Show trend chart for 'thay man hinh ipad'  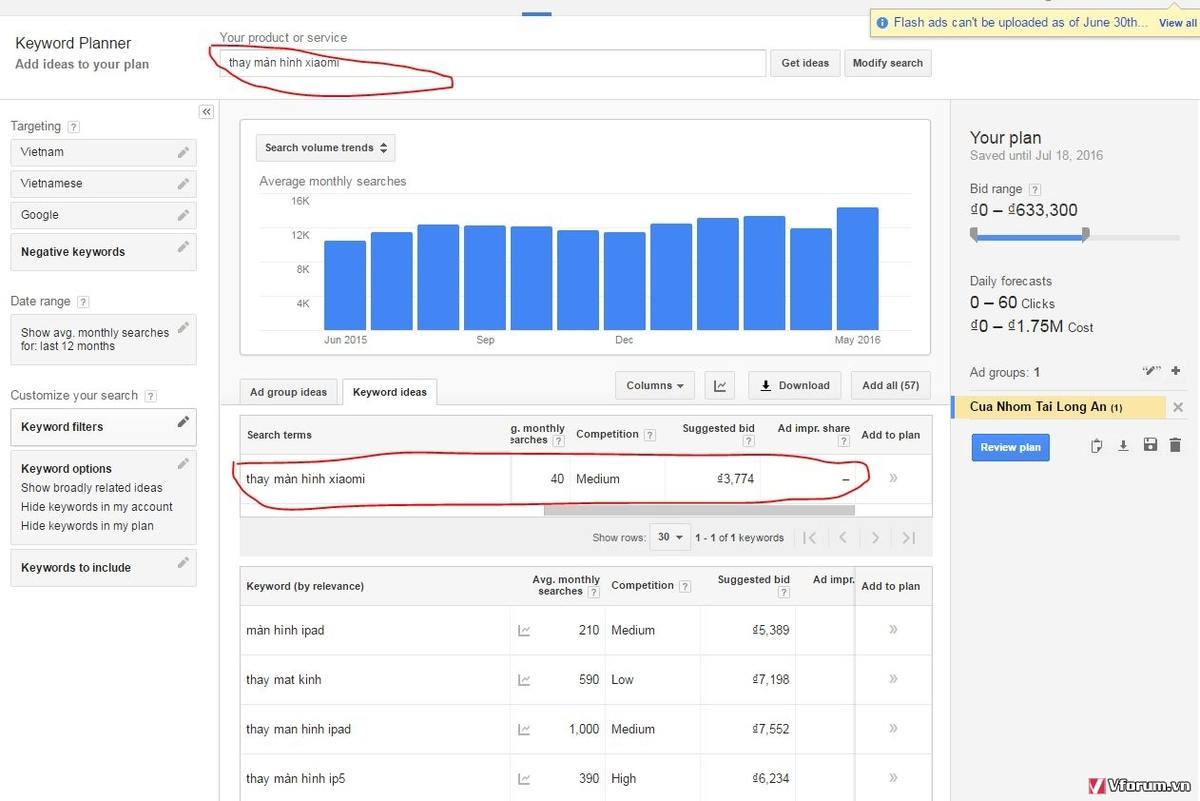[524, 730]
